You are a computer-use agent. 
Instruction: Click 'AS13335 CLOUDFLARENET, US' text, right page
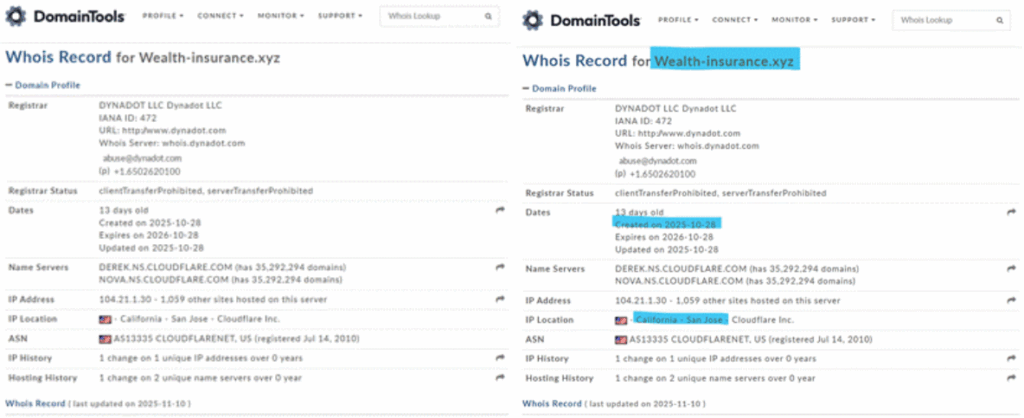(697, 340)
